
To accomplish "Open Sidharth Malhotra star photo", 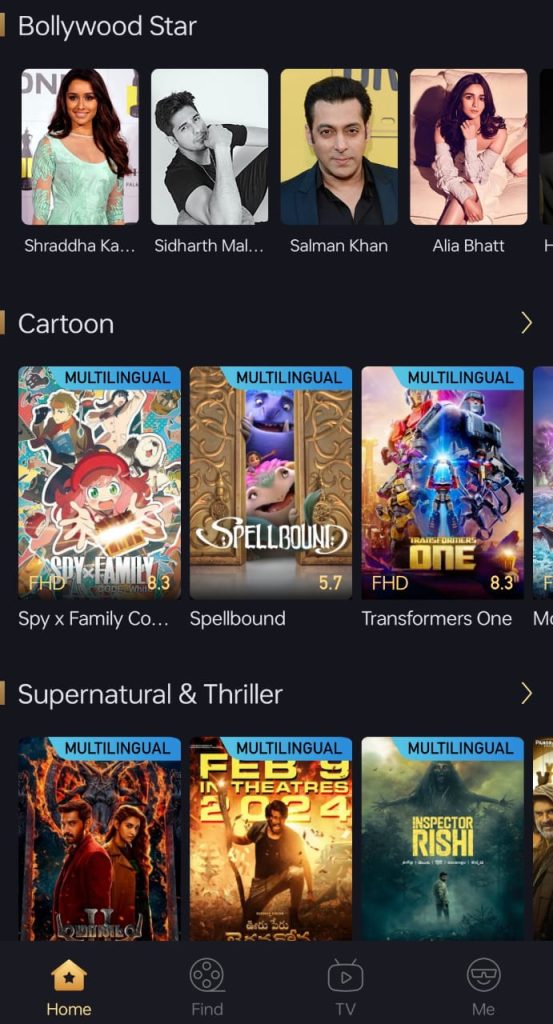I will pyautogui.click(x=210, y=147).
